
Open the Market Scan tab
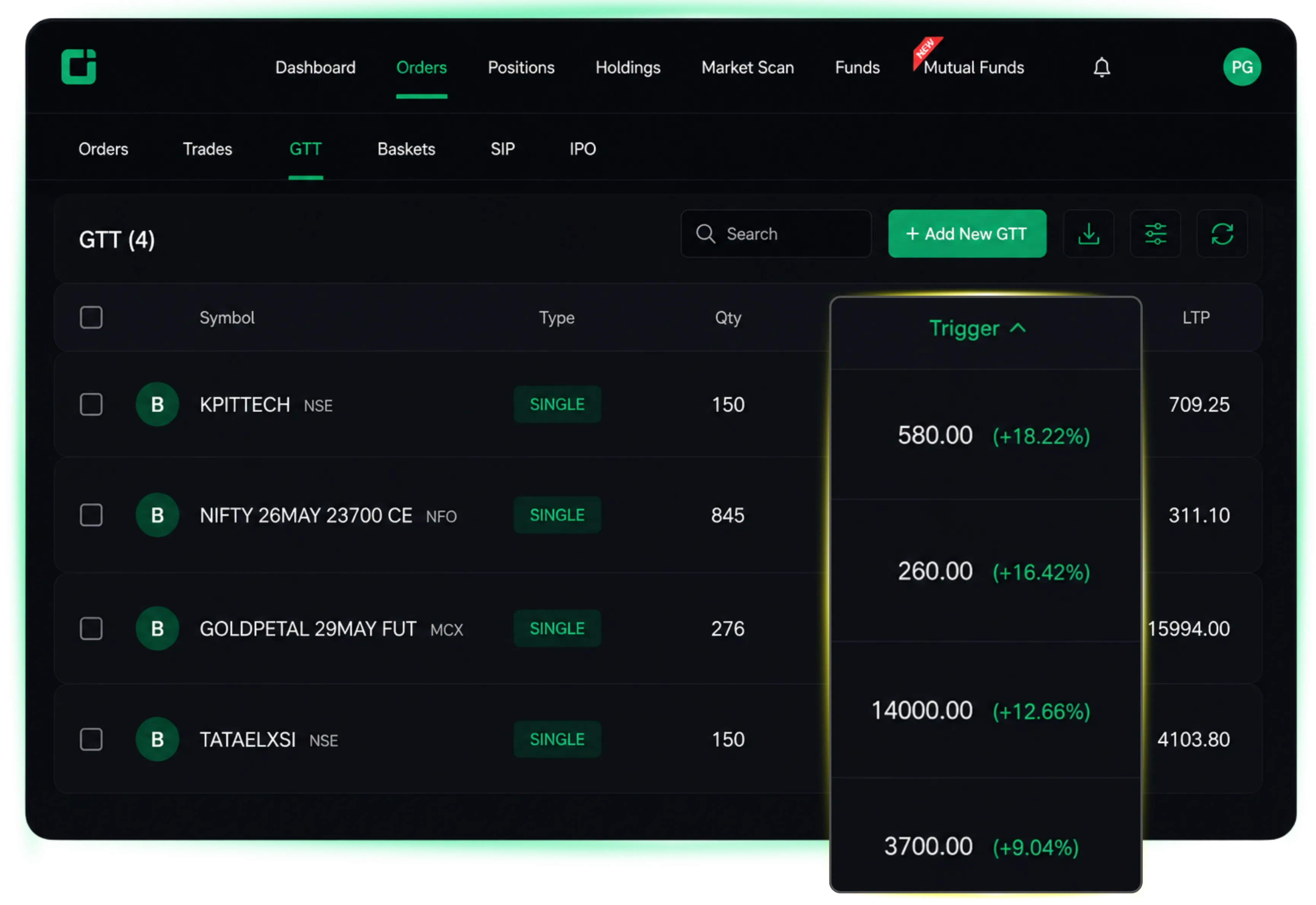click(747, 67)
